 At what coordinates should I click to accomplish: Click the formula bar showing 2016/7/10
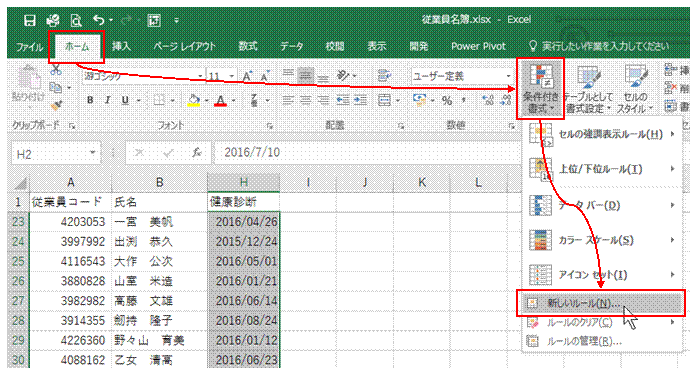[367, 153]
